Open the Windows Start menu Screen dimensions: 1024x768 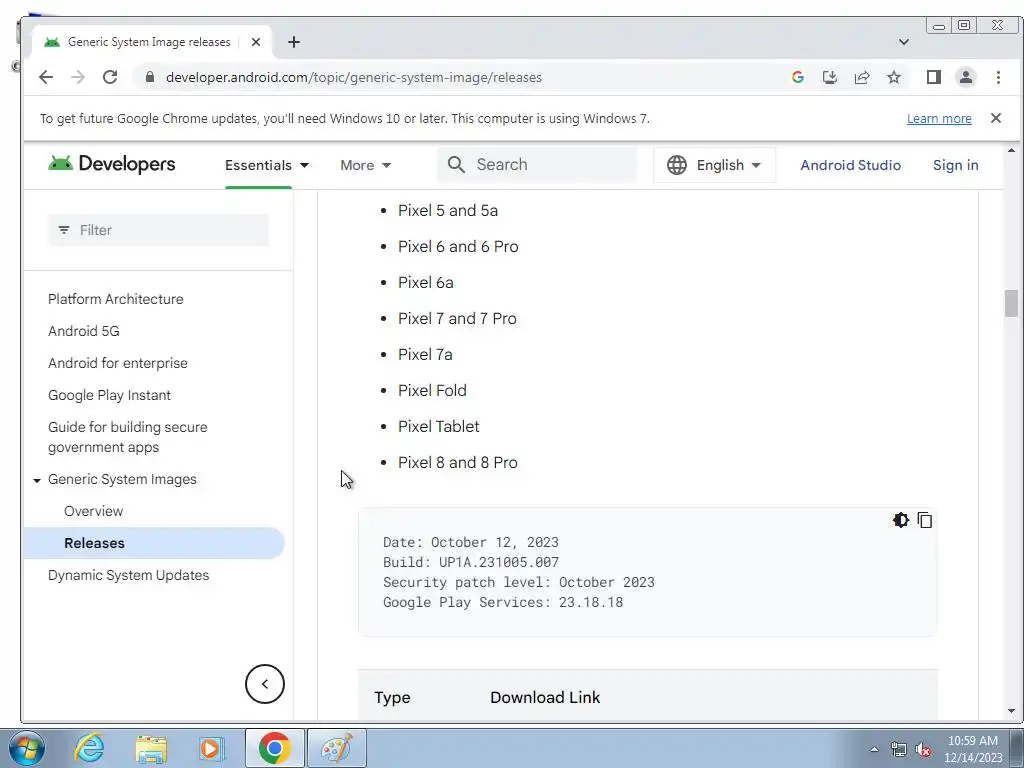pyautogui.click(x=27, y=748)
